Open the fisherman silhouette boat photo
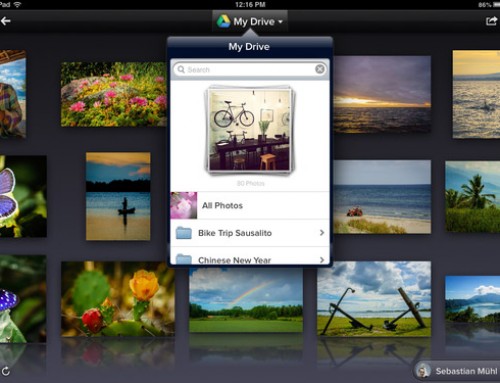Screen dimensions: 500x383 [x=118, y=196]
